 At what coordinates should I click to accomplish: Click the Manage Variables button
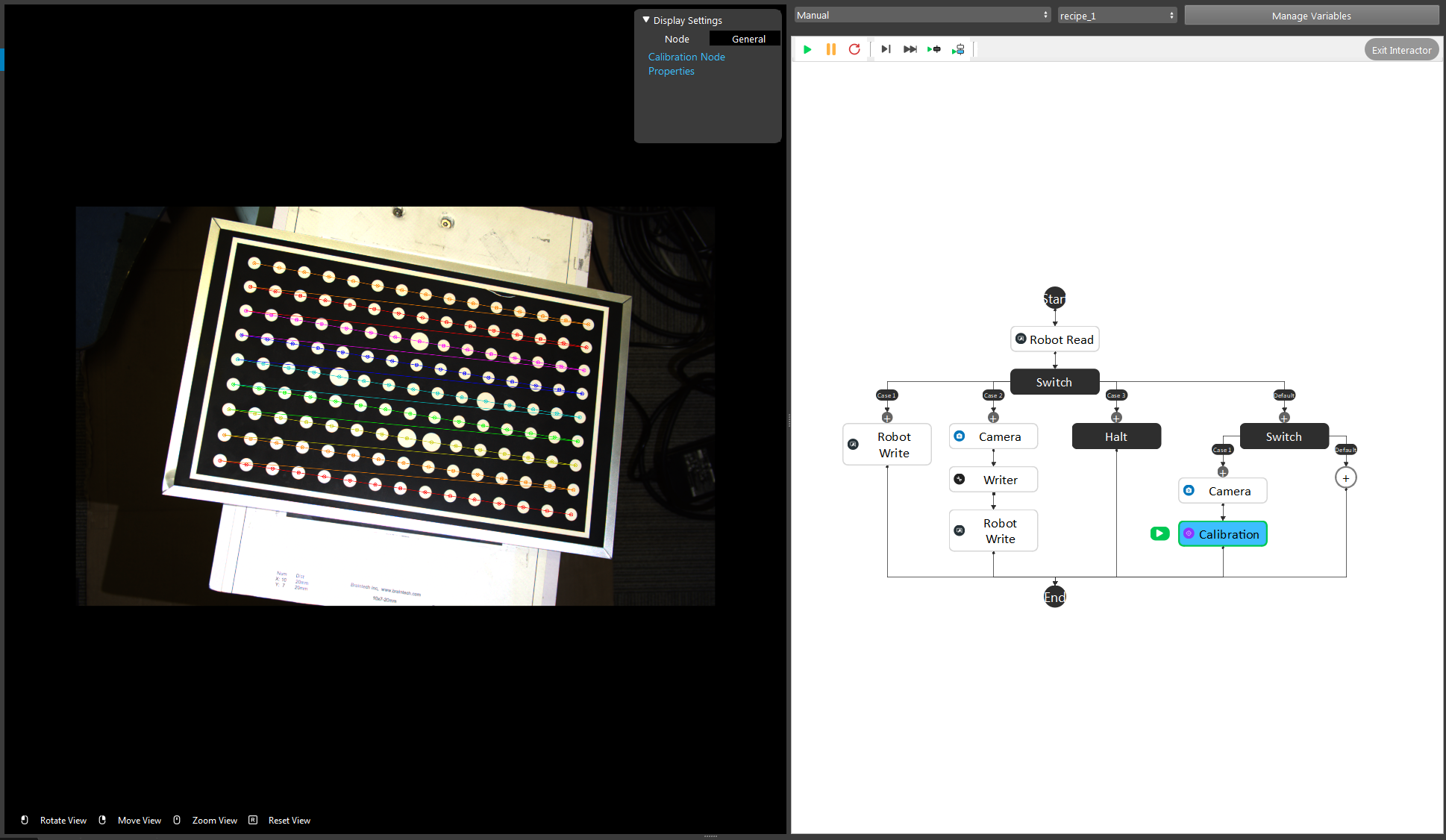tap(1312, 15)
